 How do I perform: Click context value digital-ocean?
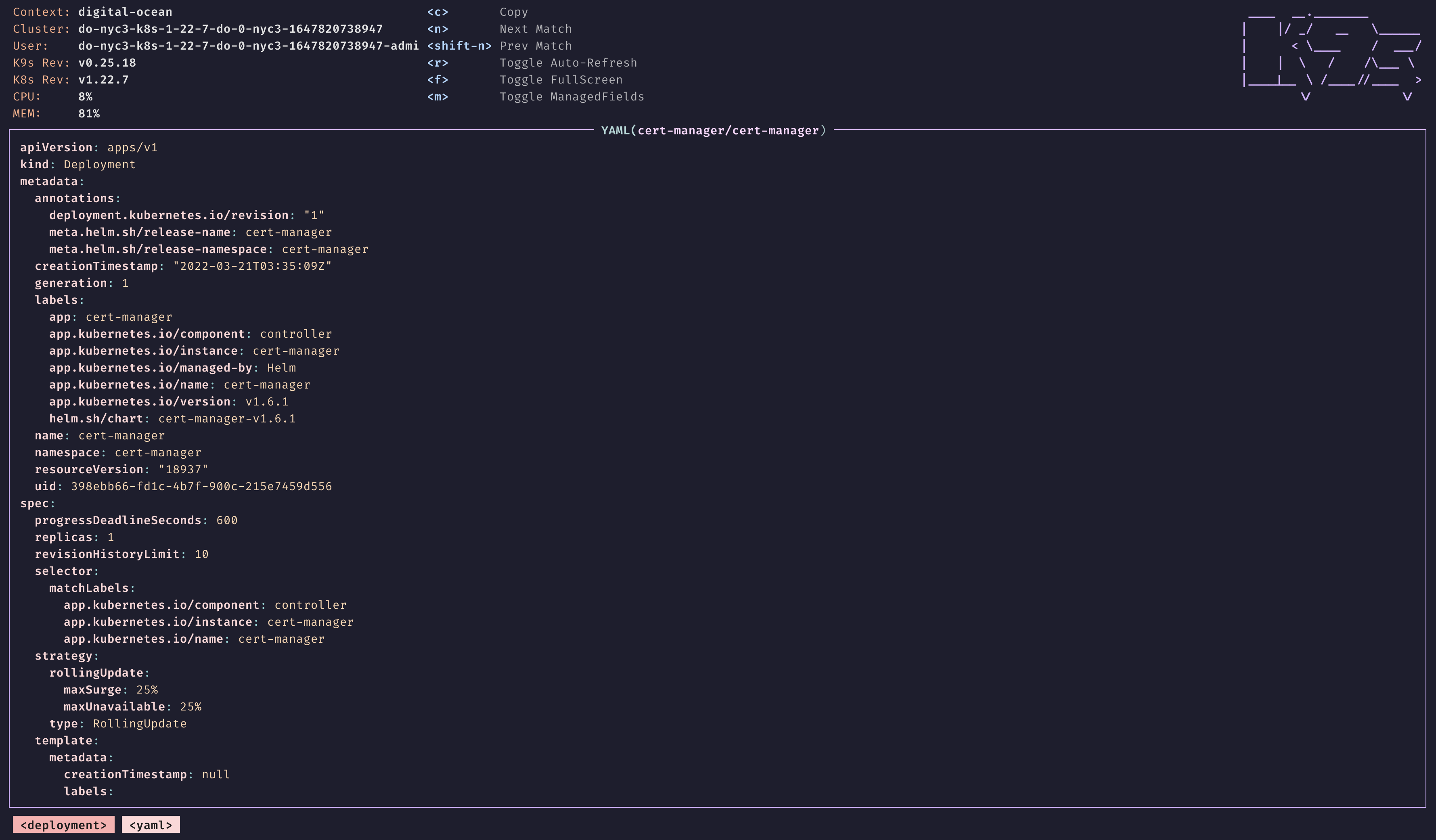pyautogui.click(x=125, y=12)
